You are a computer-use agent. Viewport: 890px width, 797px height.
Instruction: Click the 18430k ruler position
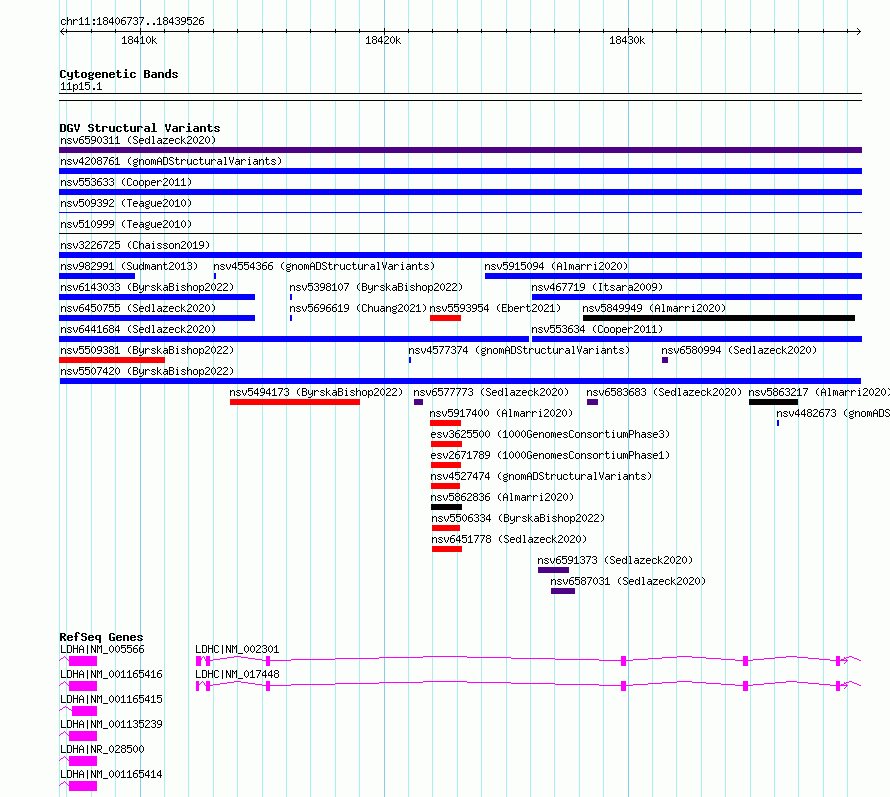click(627, 40)
